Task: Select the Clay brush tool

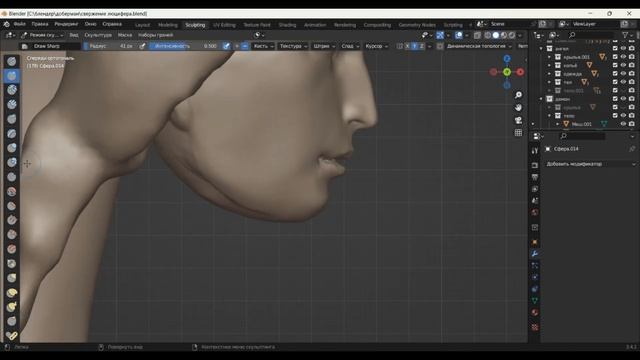Action: coord(12,90)
